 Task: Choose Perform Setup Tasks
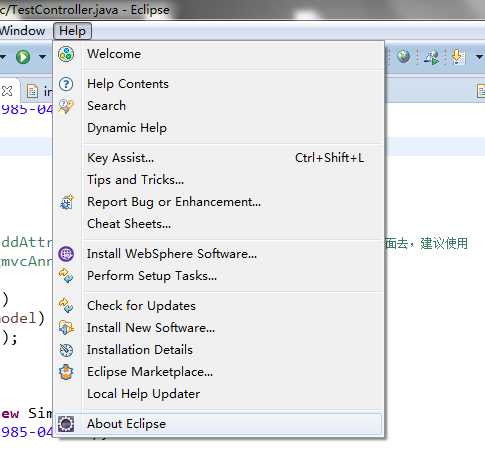tap(218, 276)
